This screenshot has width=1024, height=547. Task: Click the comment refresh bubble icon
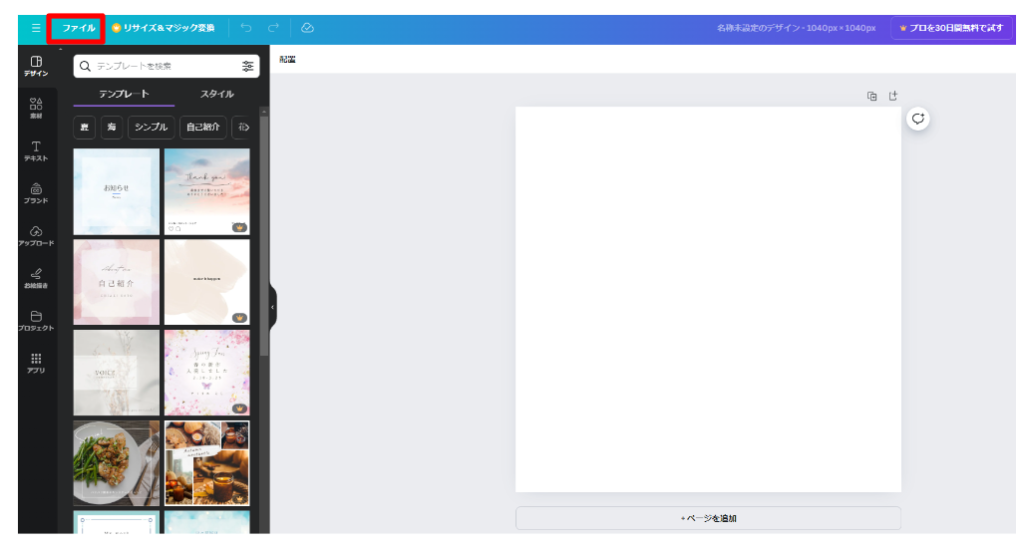(x=918, y=119)
